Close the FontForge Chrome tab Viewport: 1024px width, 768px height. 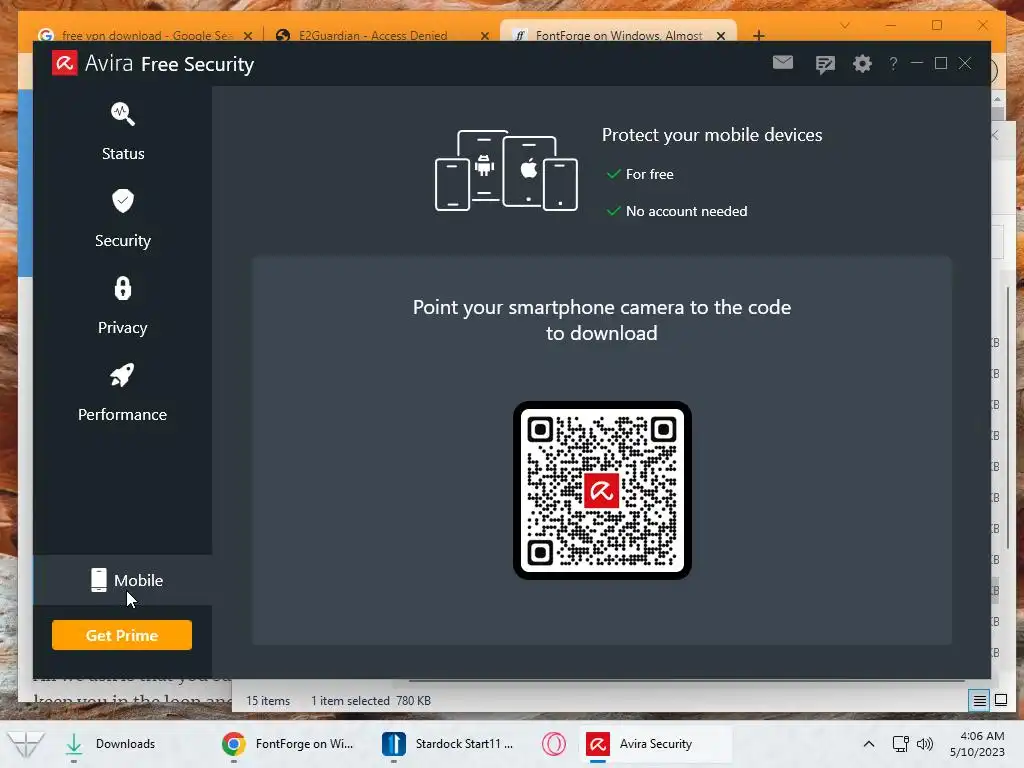coord(721,36)
